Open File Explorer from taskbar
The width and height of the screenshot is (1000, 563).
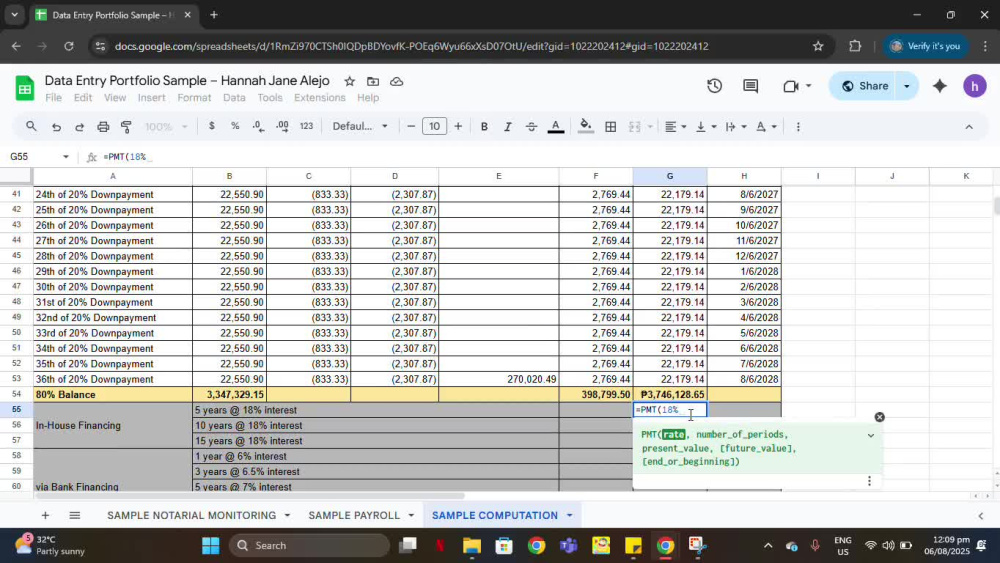pos(472,546)
